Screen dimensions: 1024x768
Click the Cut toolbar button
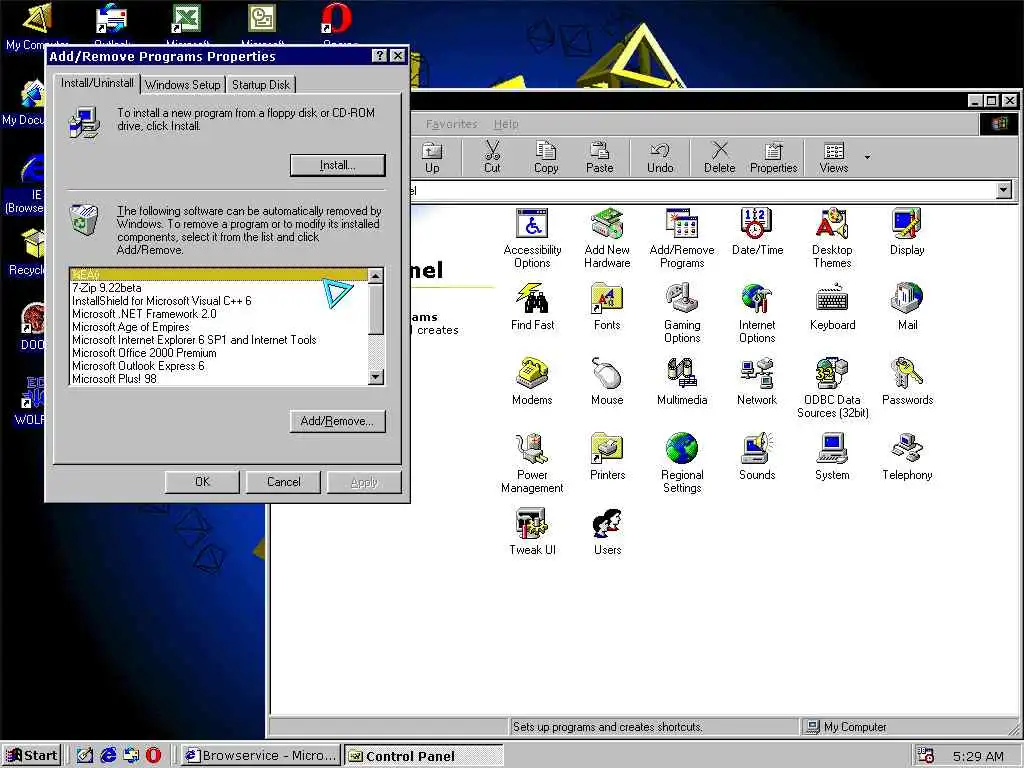pos(492,158)
